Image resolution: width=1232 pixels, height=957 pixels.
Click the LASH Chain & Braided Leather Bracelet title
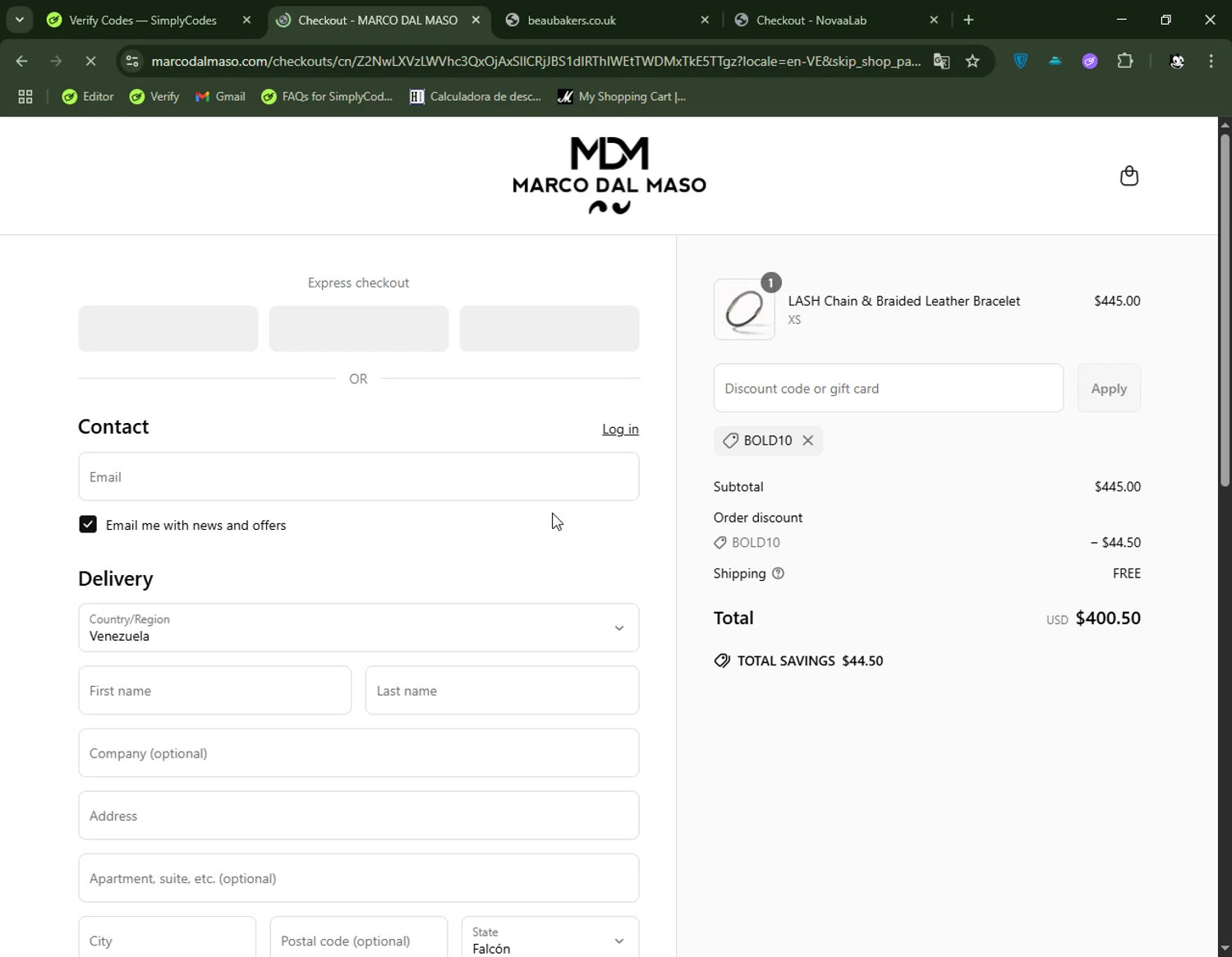(x=903, y=301)
